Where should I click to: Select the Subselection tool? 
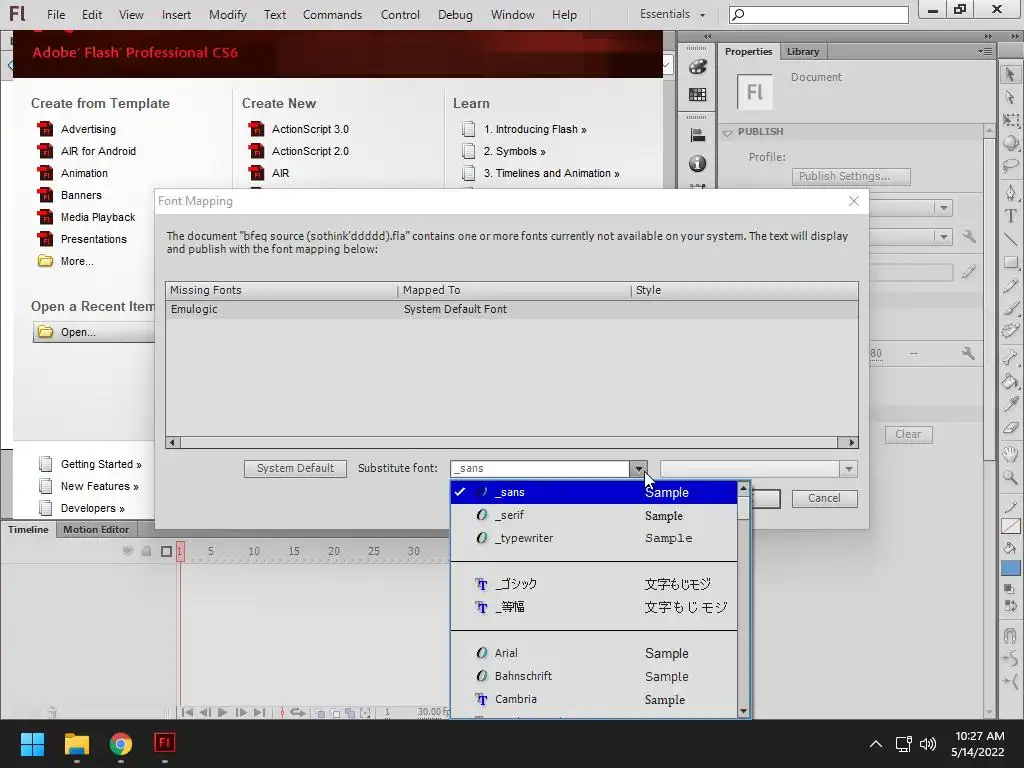pyautogui.click(x=1010, y=97)
